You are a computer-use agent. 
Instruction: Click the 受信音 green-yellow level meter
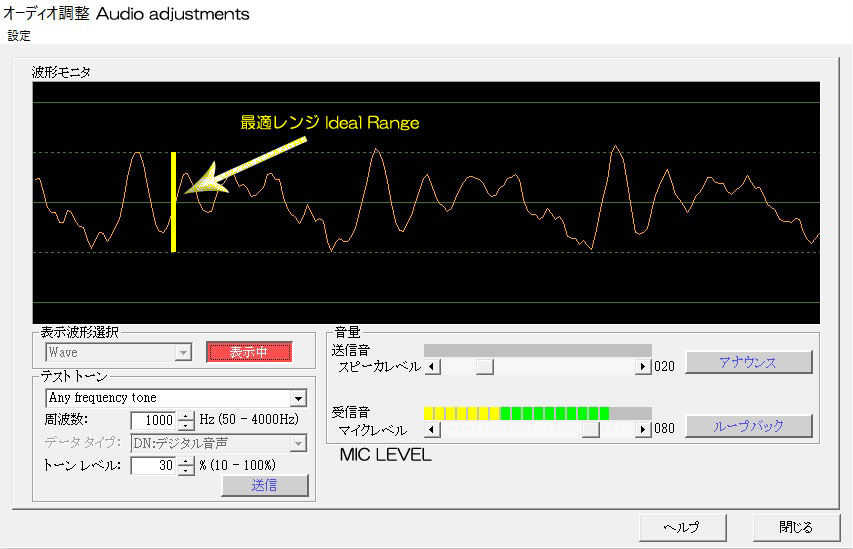point(537,414)
